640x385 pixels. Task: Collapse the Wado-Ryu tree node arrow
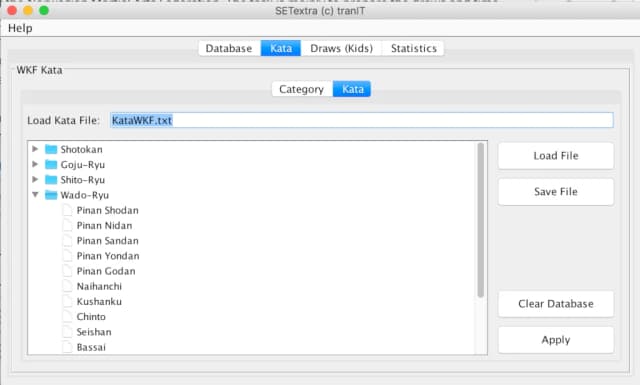[35, 195]
